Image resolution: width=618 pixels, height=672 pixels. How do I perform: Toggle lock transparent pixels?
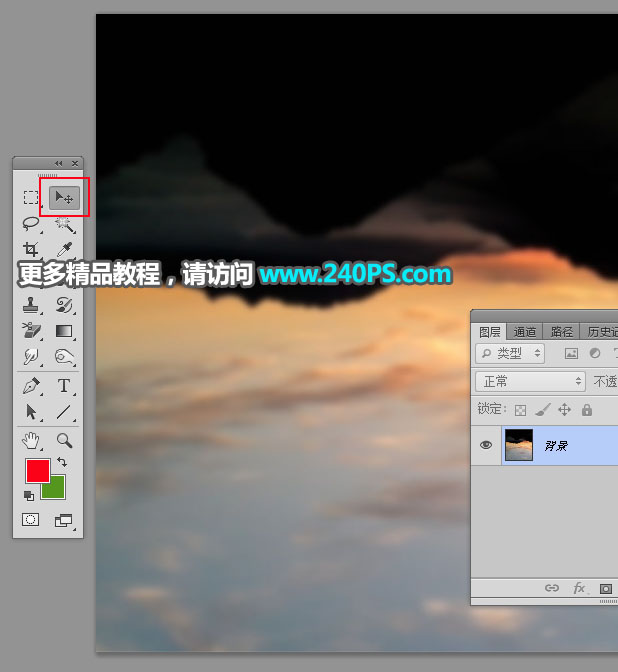point(520,410)
